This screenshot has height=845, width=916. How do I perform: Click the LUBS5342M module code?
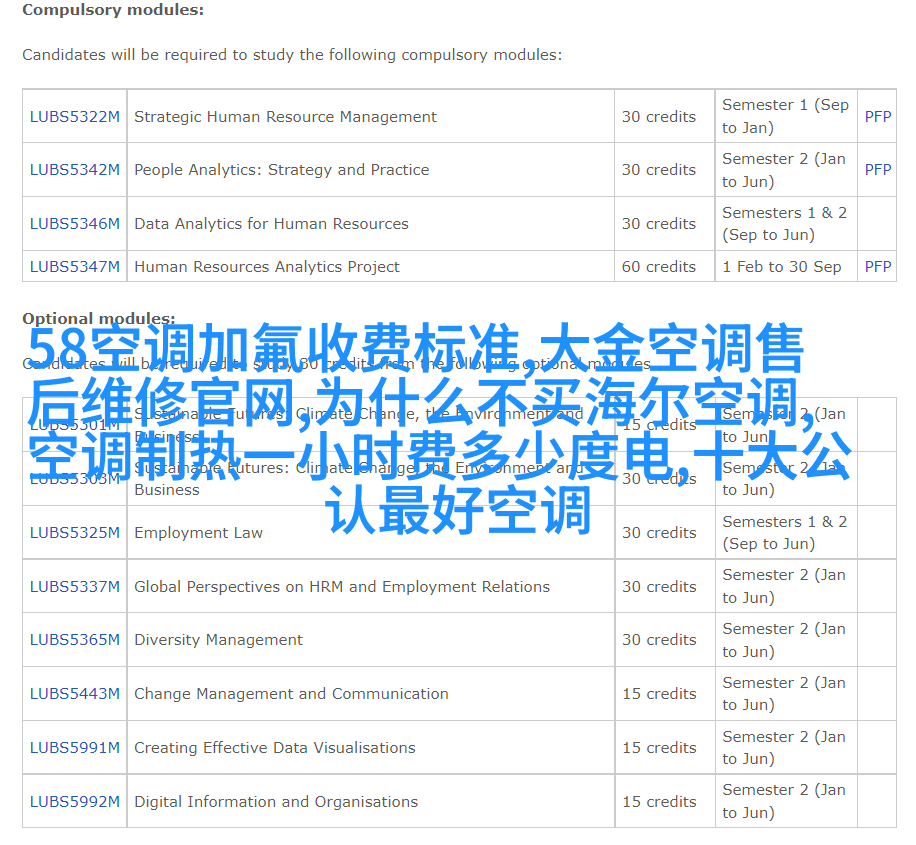click(x=74, y=170)
